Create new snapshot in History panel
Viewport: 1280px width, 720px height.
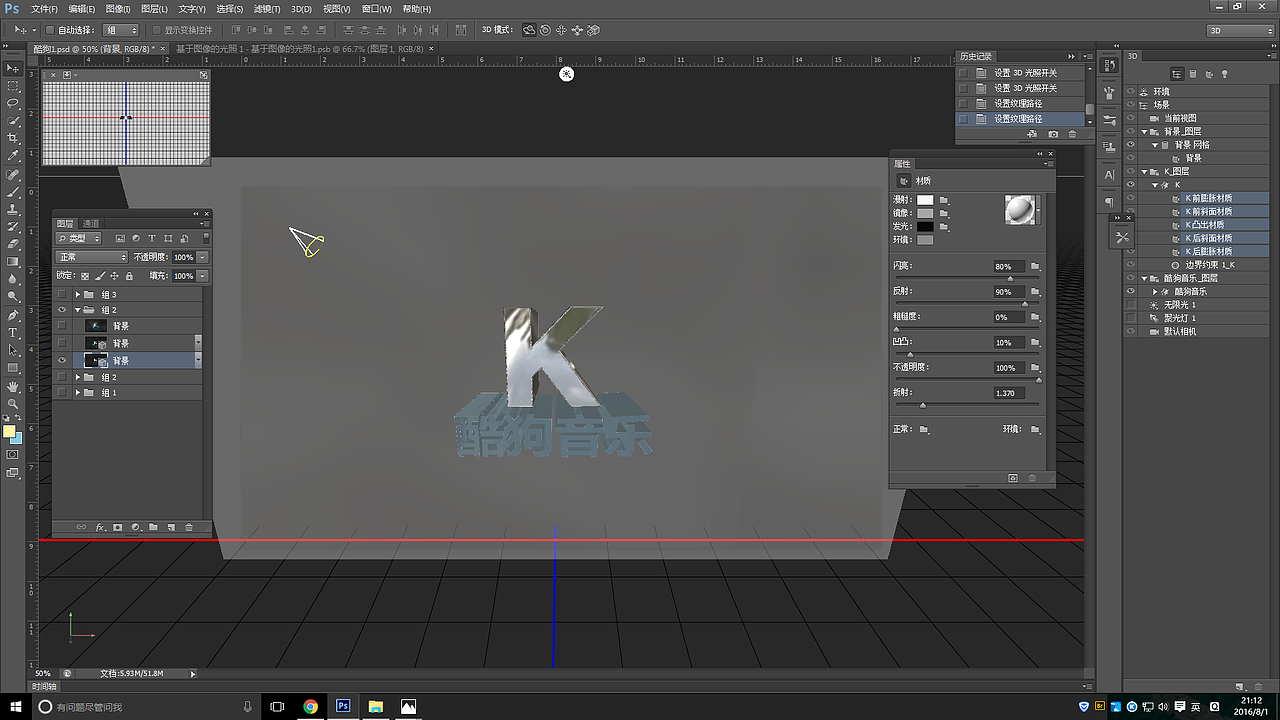[x=1053, y=134]
